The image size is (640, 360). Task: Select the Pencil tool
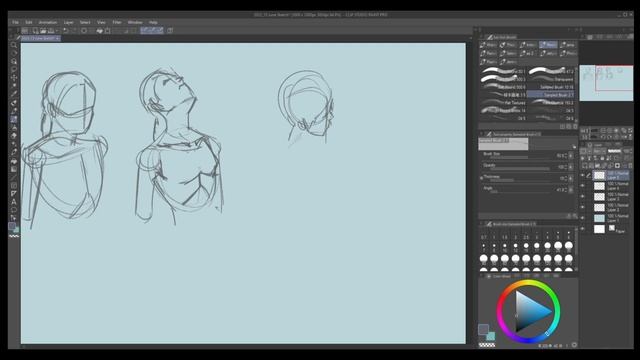pyautogui.click(x=13, y=111)
